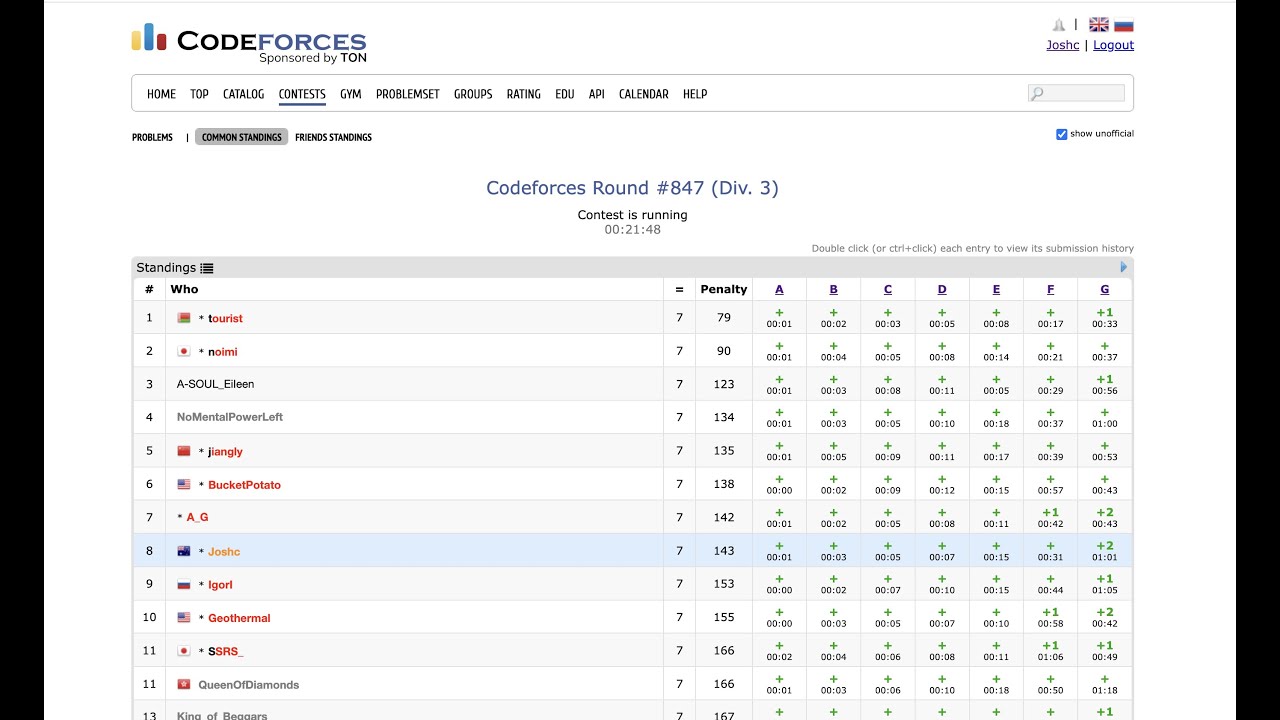Switch language using the Russian flag

[1124, 25]
